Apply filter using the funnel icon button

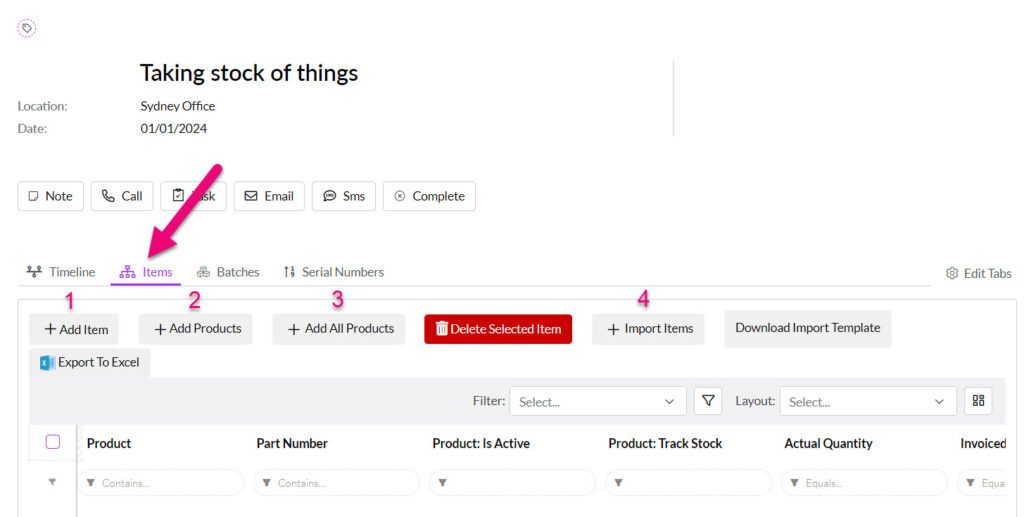(x=708, y=401)
